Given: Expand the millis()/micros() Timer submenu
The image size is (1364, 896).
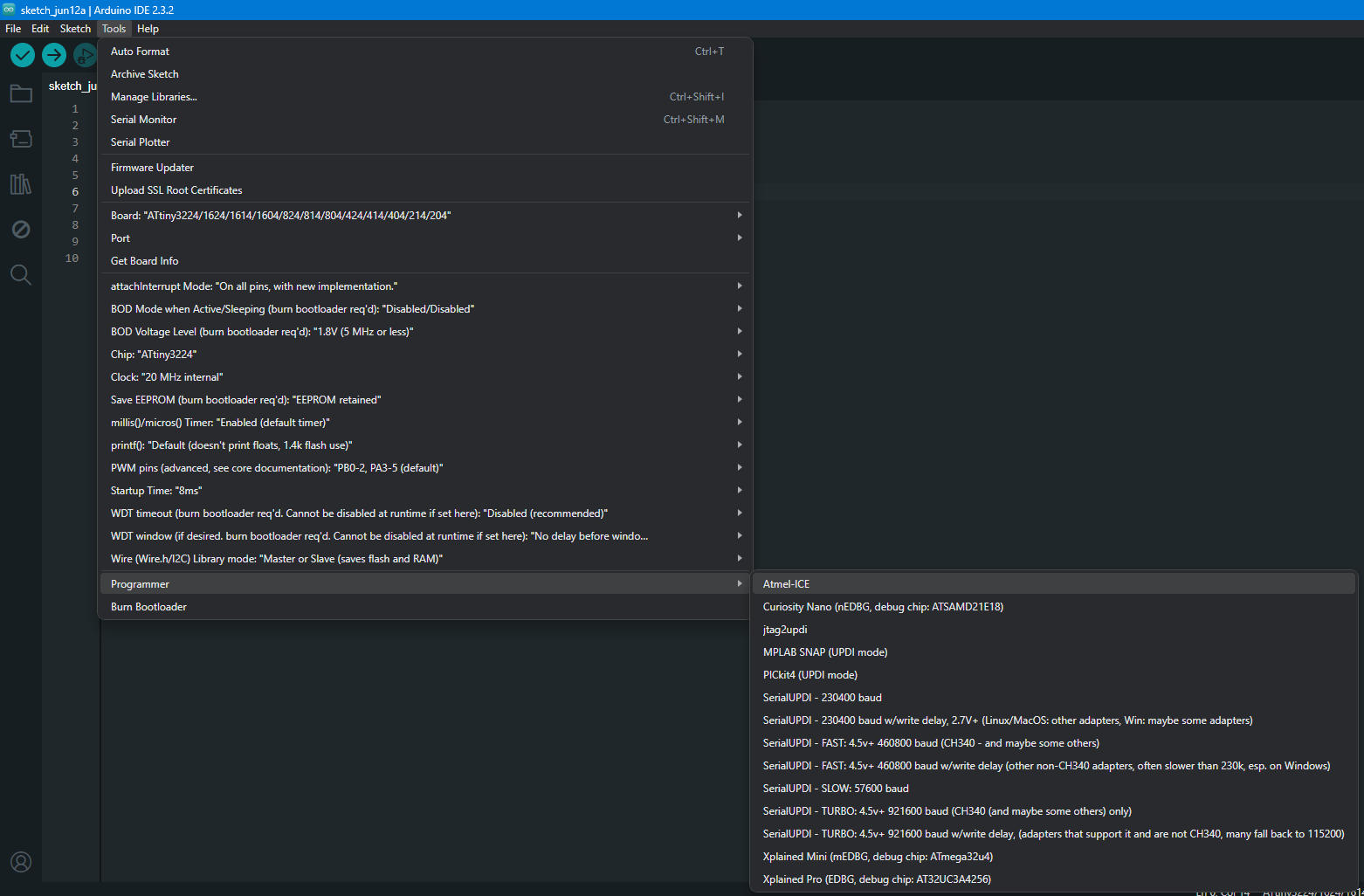Looking at the screenshot, I should 425,423.
